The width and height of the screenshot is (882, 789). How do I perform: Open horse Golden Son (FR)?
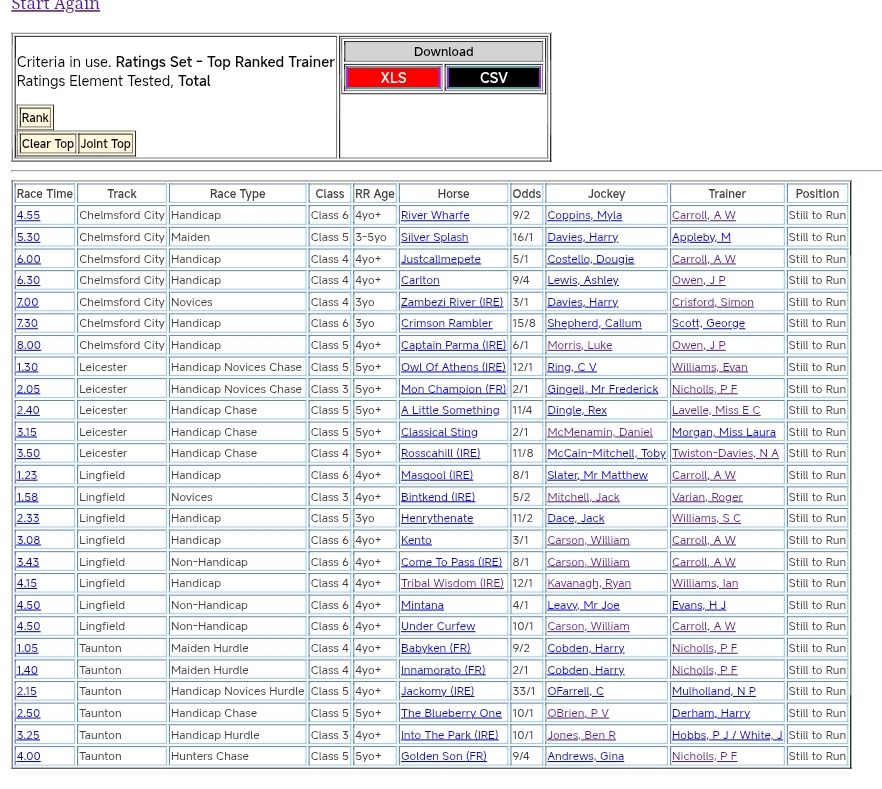443,756
